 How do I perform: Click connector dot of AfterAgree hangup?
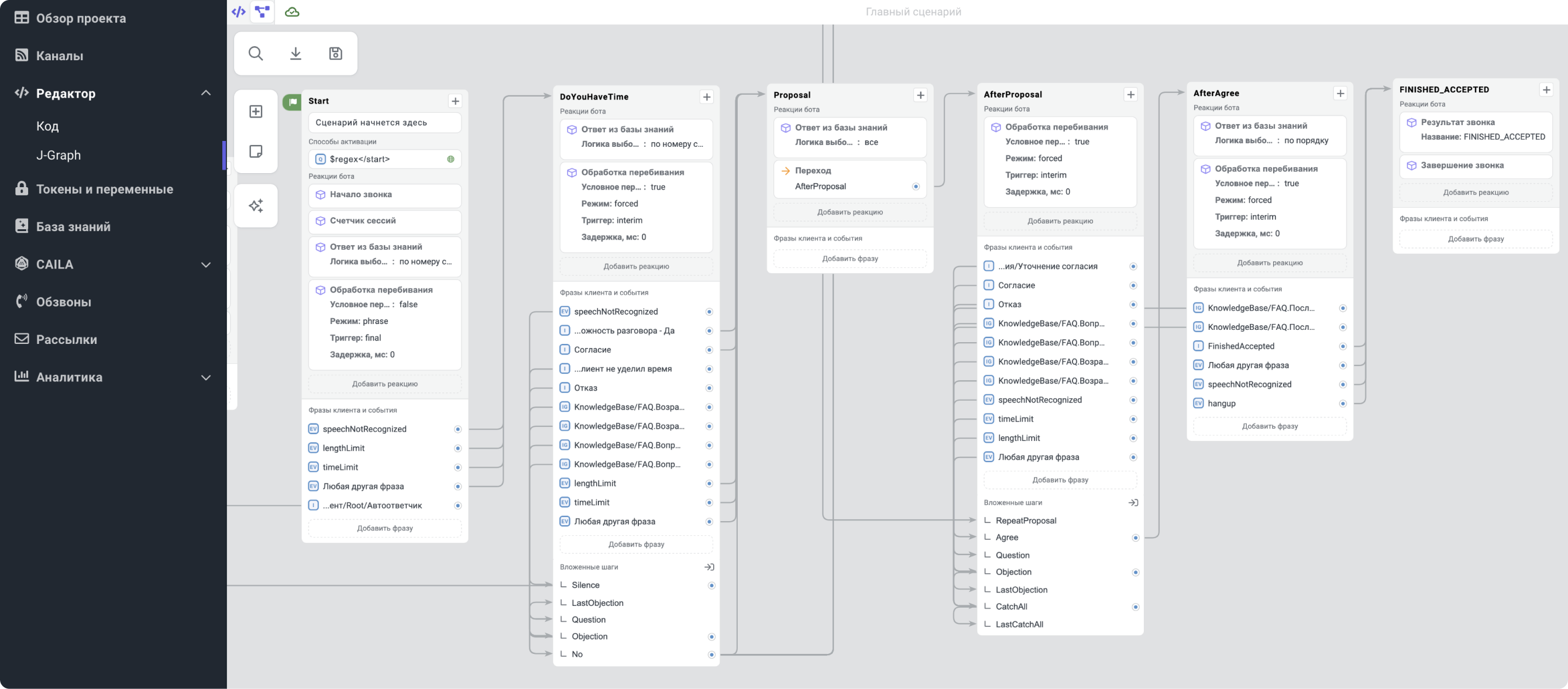pos(1343,404)
